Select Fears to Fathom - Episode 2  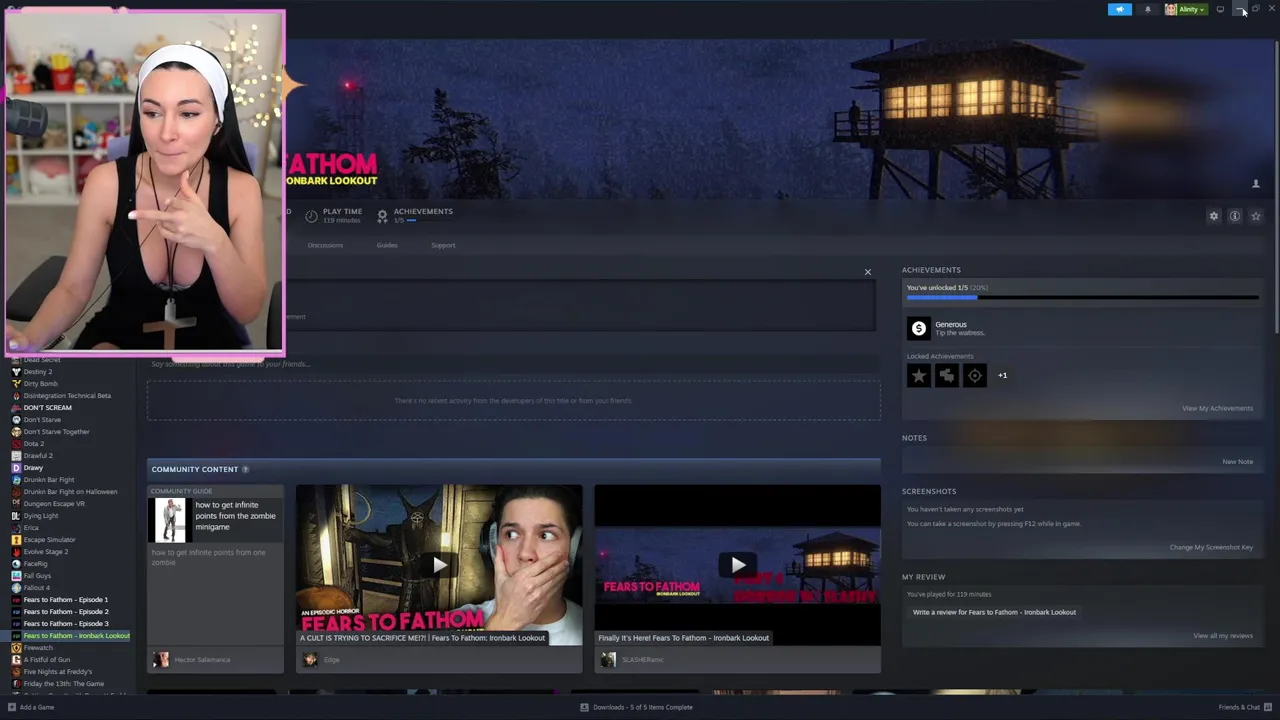(68, 612)
